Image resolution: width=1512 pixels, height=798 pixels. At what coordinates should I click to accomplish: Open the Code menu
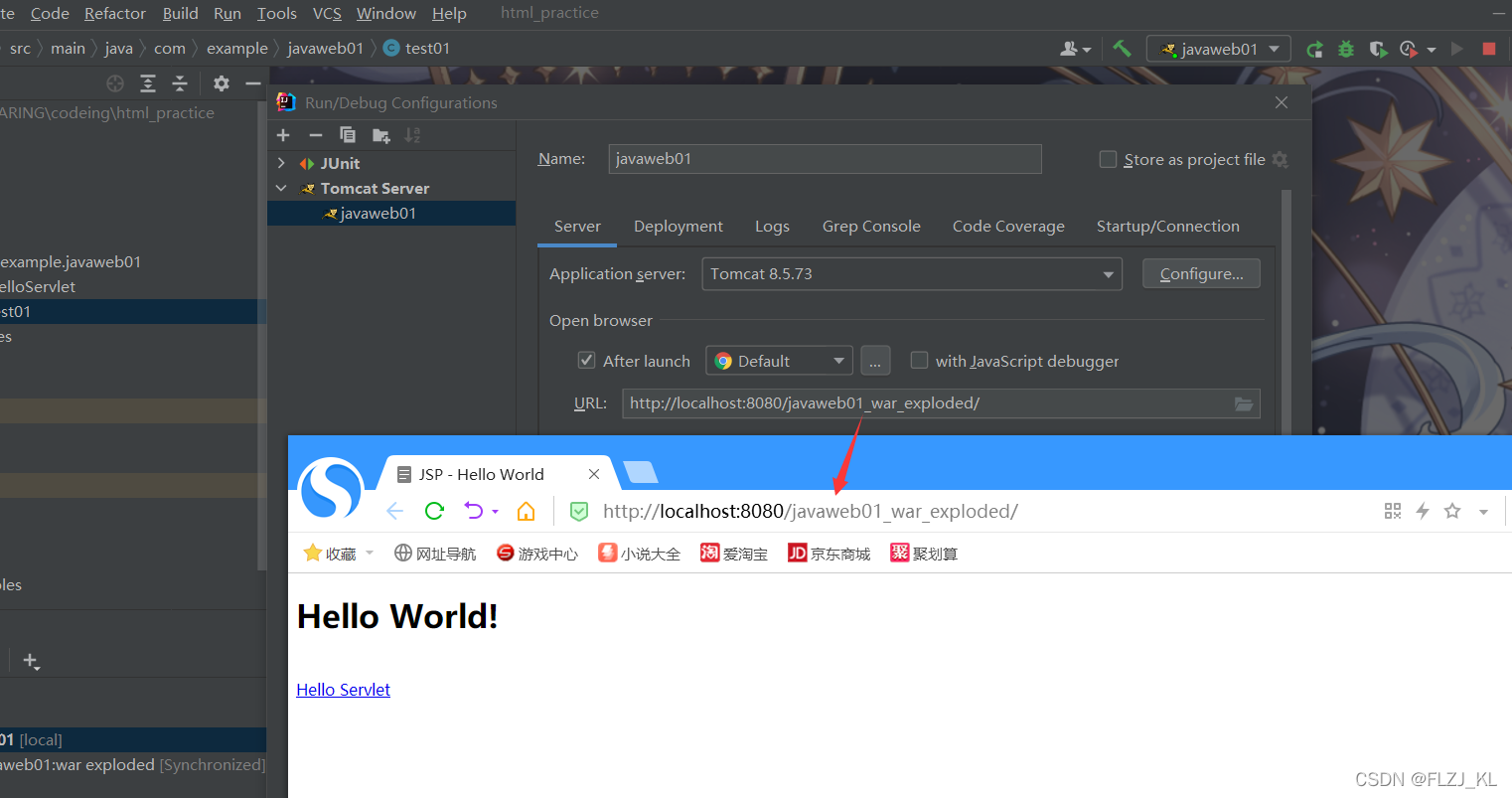tap(50, 13)
